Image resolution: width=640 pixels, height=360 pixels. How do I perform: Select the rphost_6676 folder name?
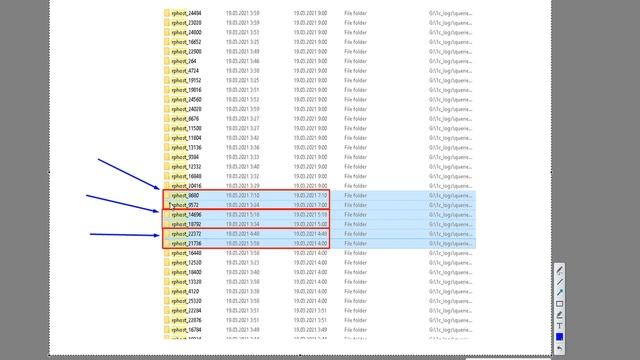pos(185,119)
